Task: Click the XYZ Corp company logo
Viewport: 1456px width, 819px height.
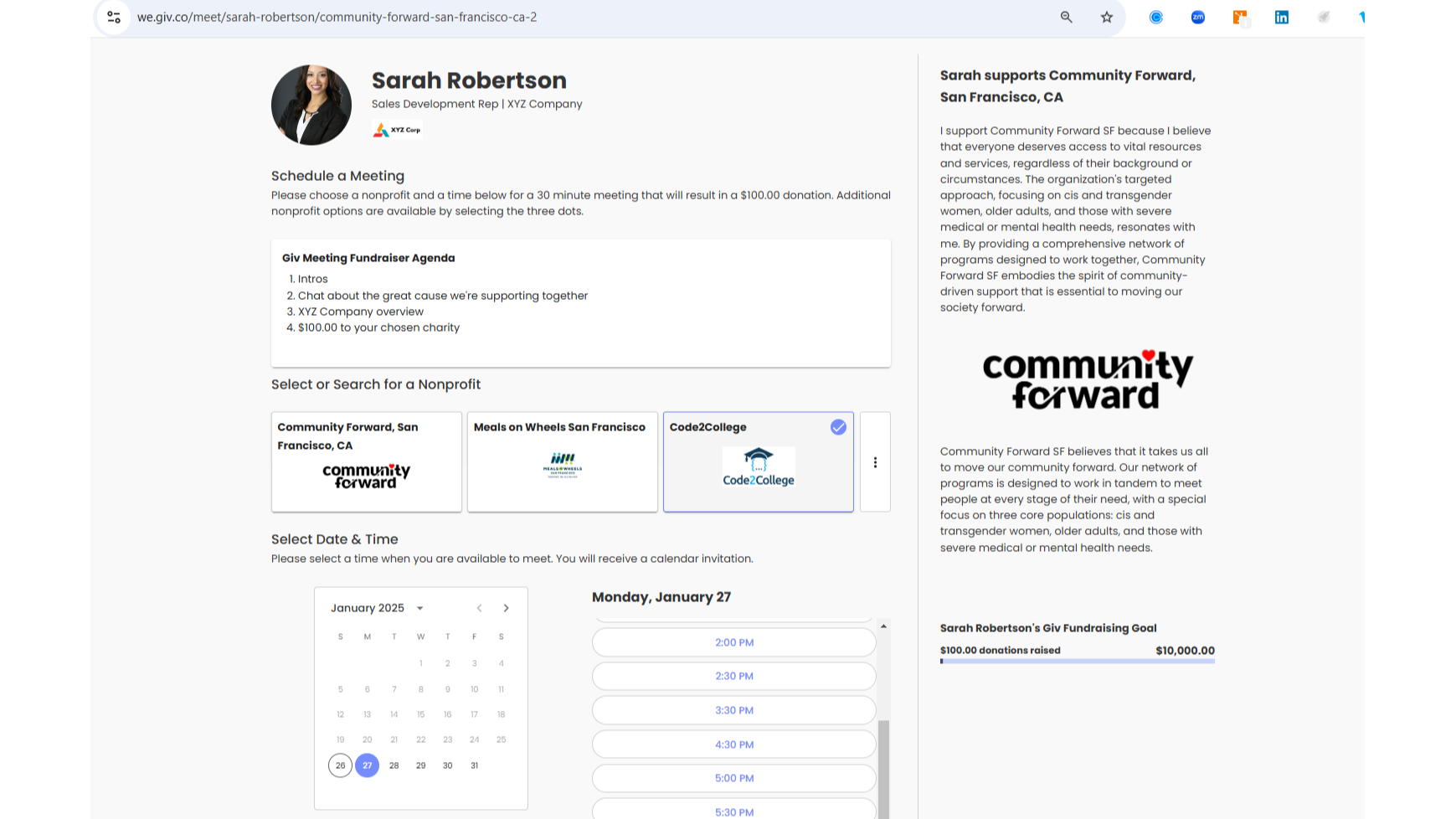Action: (x=397, y=130)
